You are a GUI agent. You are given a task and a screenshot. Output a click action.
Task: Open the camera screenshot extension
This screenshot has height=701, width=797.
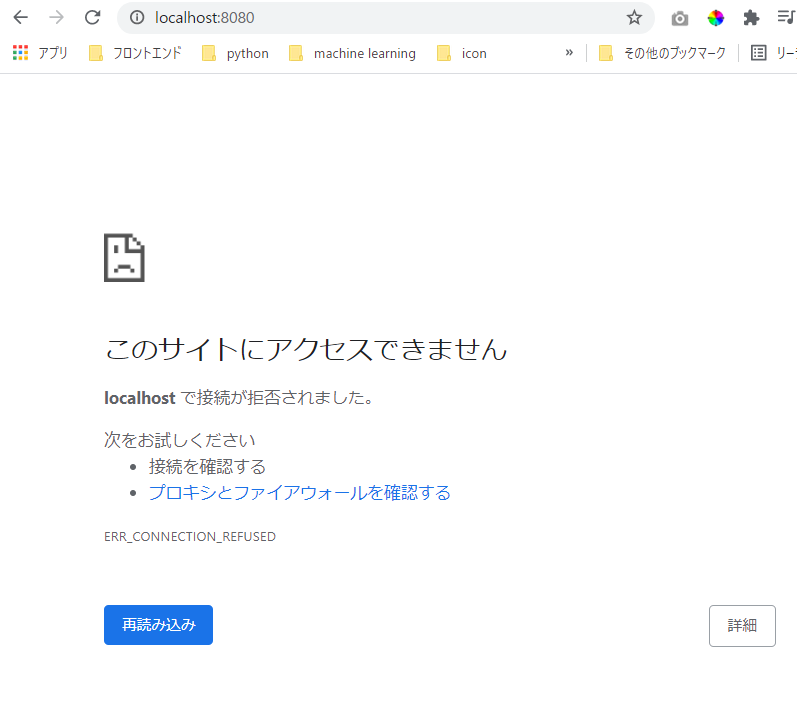(x=680, y=19)
